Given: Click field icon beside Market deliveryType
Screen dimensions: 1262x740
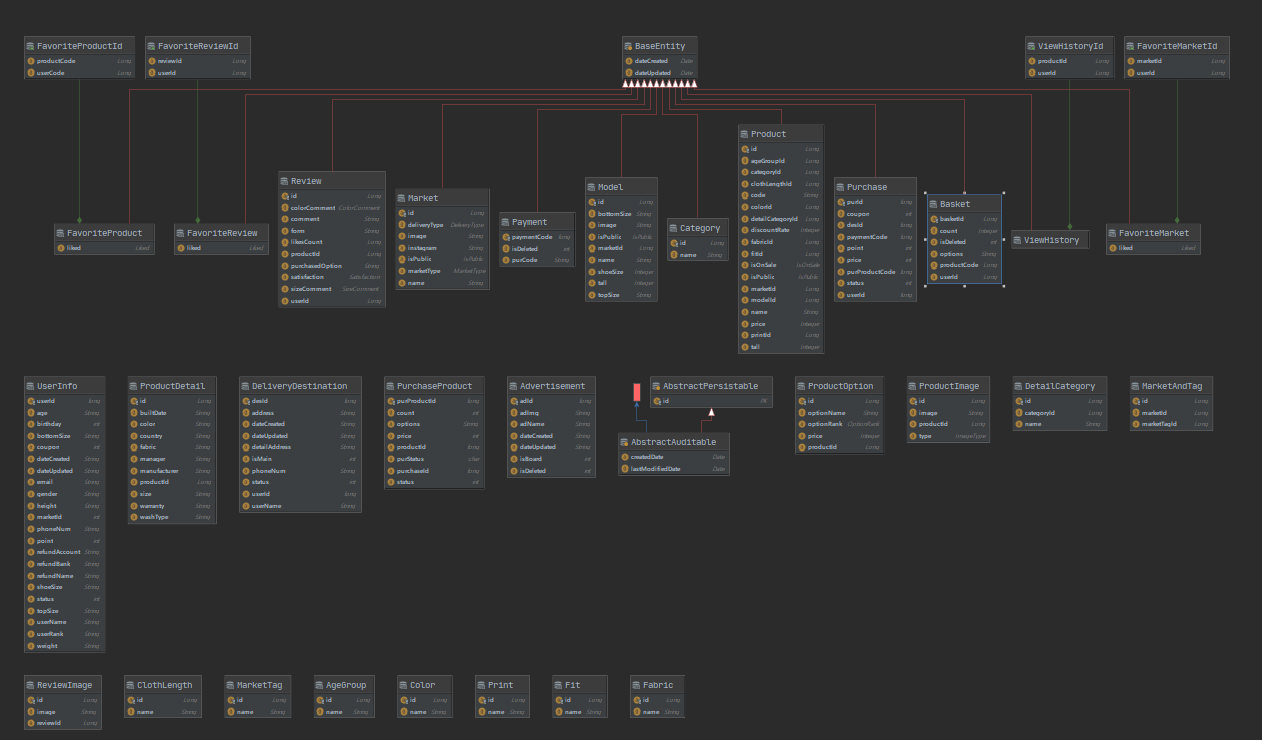Looking at the screenshot, I should [x=402, y=225].
